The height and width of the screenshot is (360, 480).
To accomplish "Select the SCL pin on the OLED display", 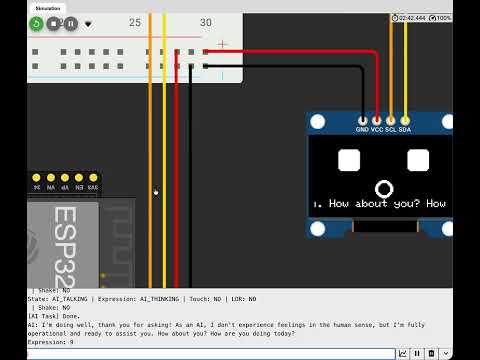I will pos(391,120).
